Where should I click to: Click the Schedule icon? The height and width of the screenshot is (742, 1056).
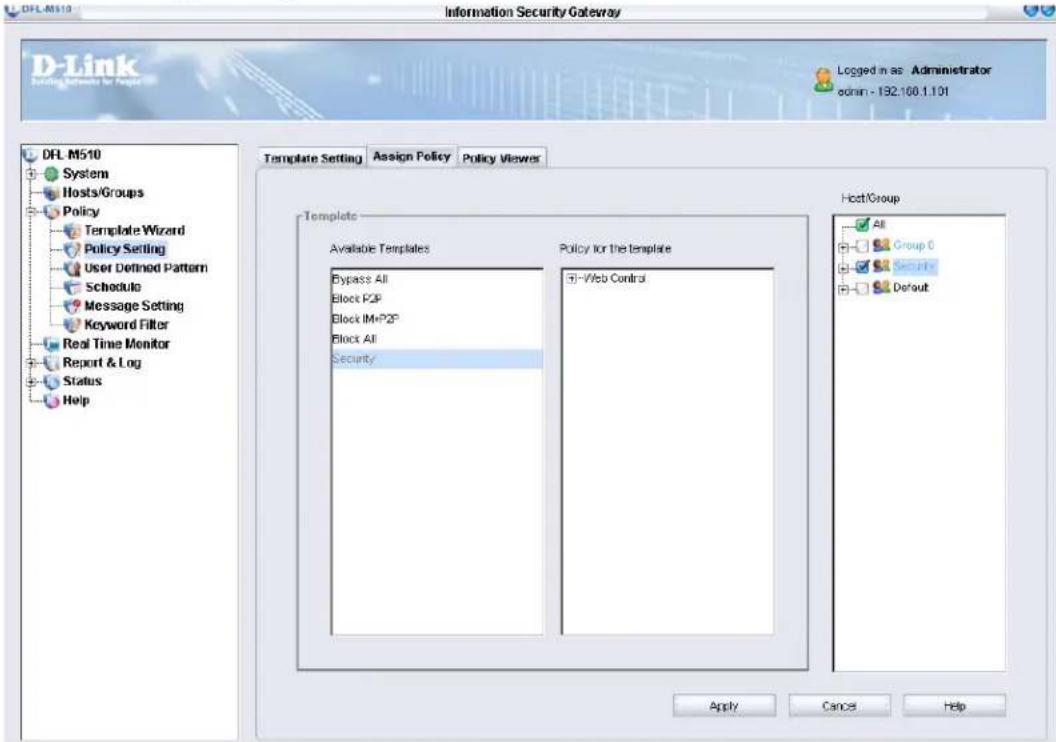[72, 288]
